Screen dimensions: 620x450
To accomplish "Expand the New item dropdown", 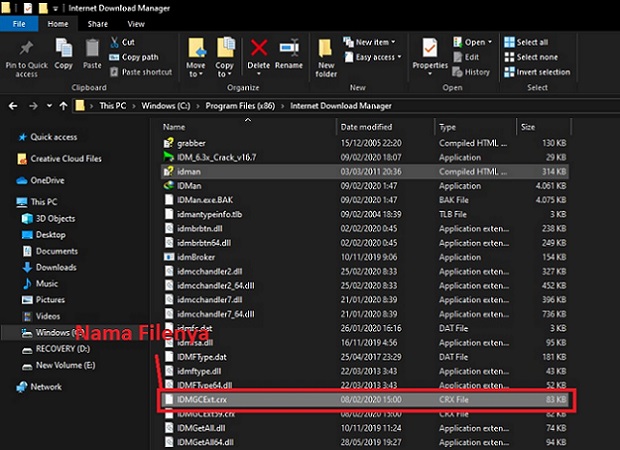I will (x=374, y=43).
